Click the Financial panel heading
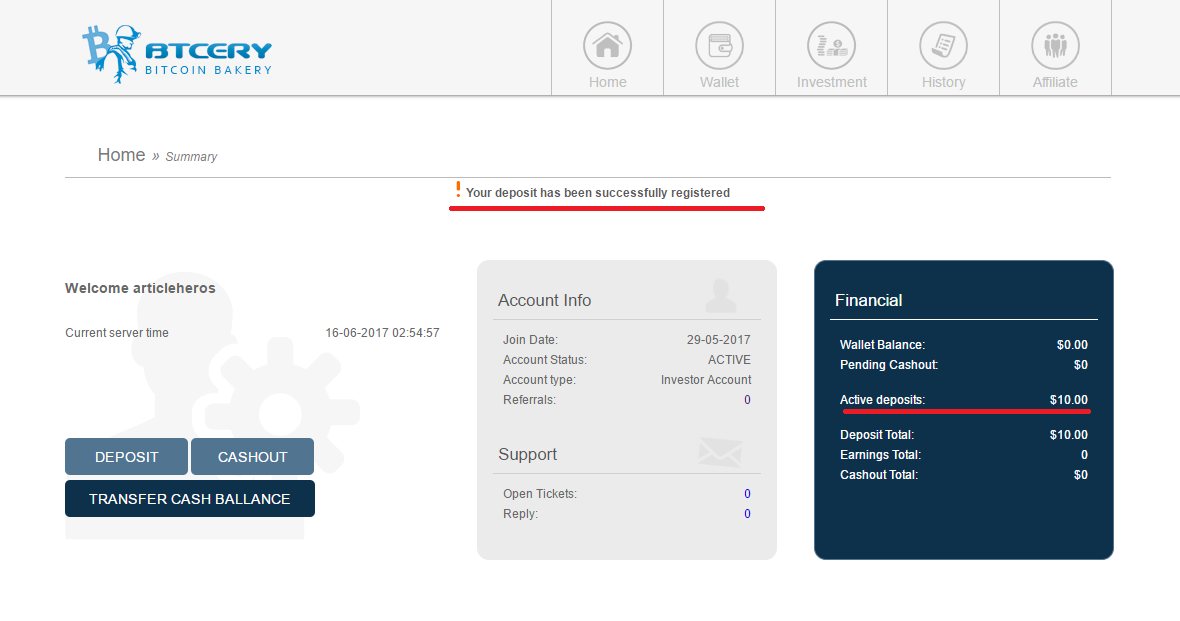The width and height of the screenshot is (1180, 621). click(x=868, y=300)
